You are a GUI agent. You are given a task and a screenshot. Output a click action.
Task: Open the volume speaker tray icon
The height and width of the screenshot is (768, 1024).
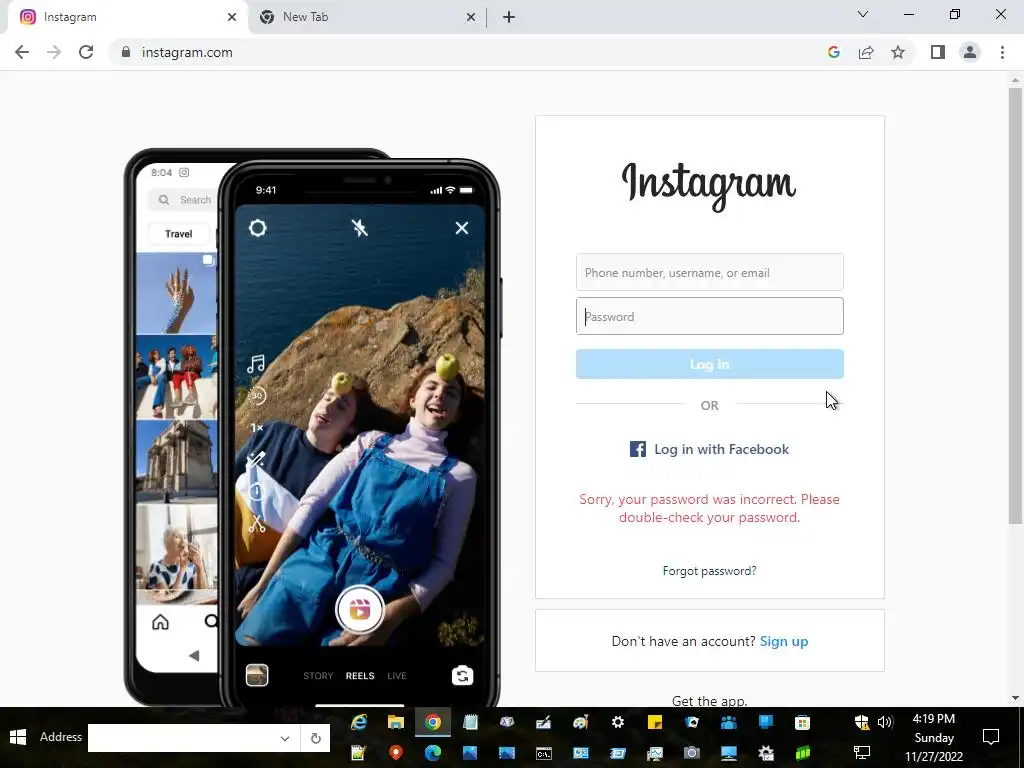884,722
